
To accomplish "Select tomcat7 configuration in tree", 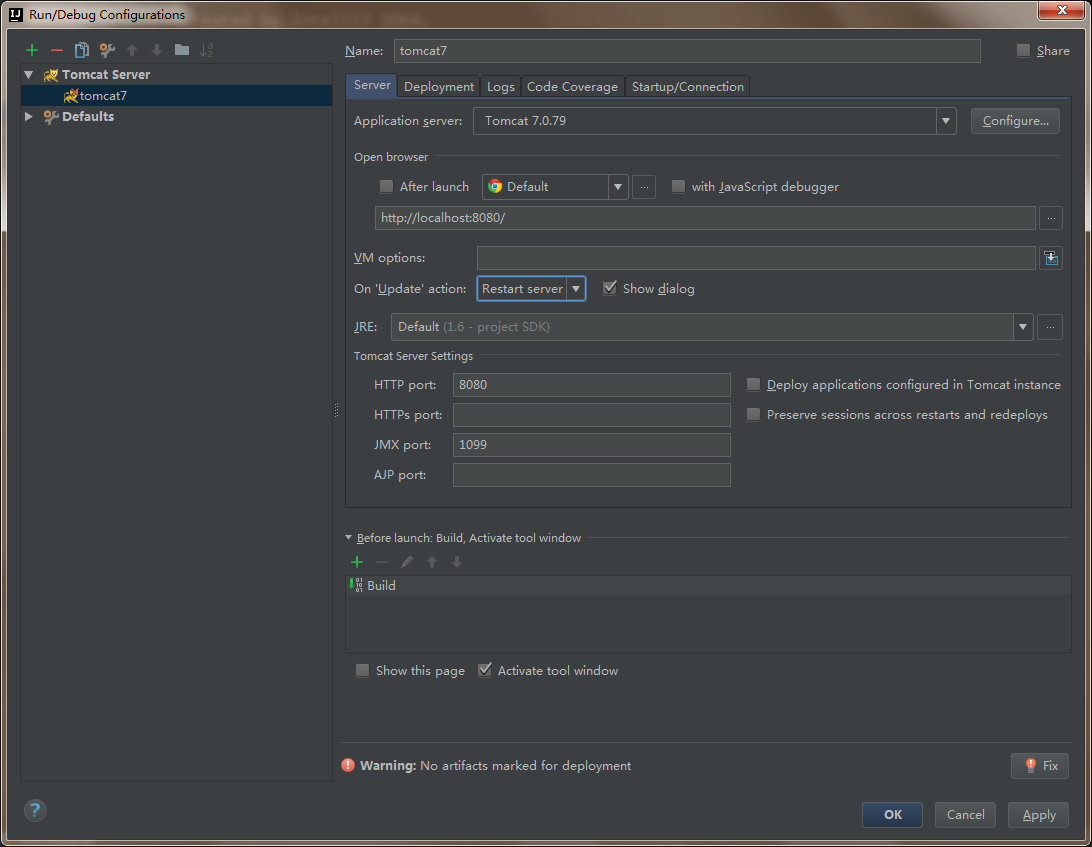I will point(176,95).
